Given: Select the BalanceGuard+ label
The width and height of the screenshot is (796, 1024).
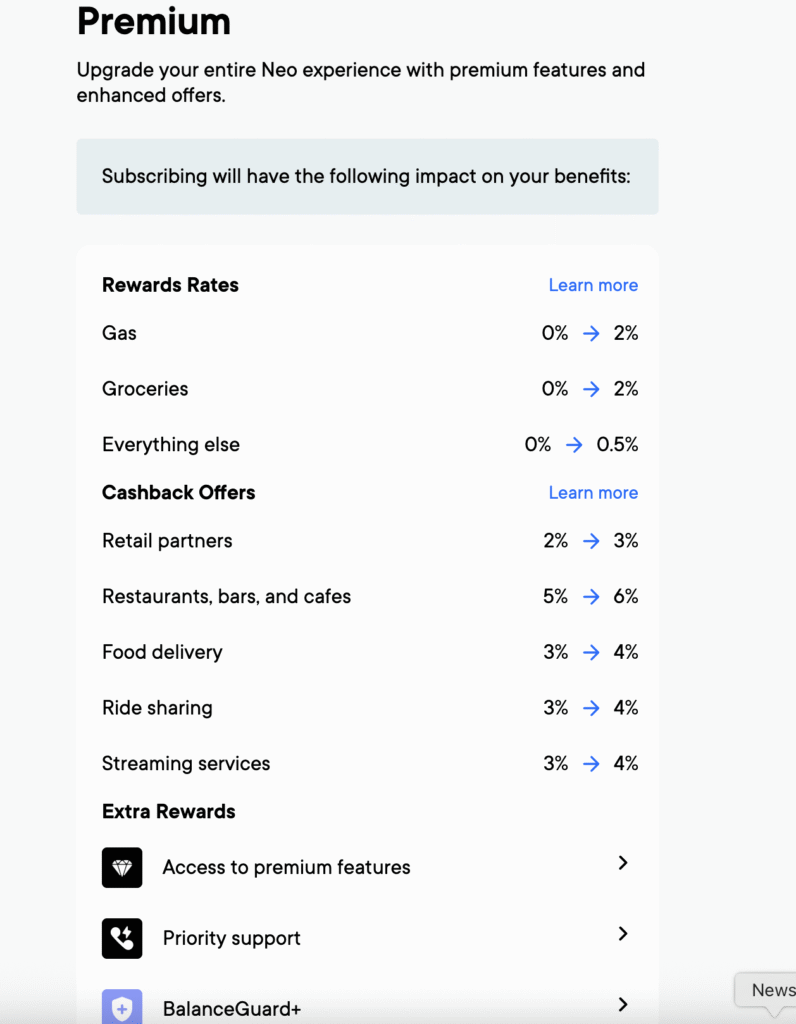Looking at the screenshot, I should pyautogui.click(x=231, y=1009).
